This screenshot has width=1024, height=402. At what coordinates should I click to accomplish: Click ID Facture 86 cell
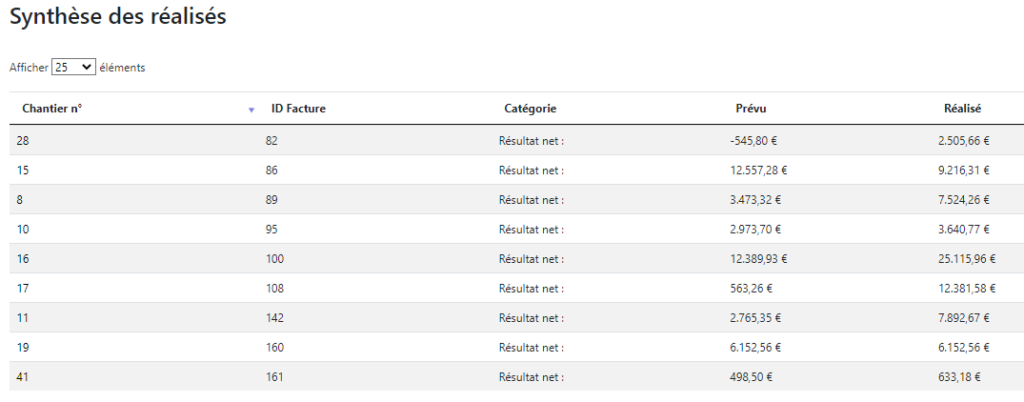272,170
